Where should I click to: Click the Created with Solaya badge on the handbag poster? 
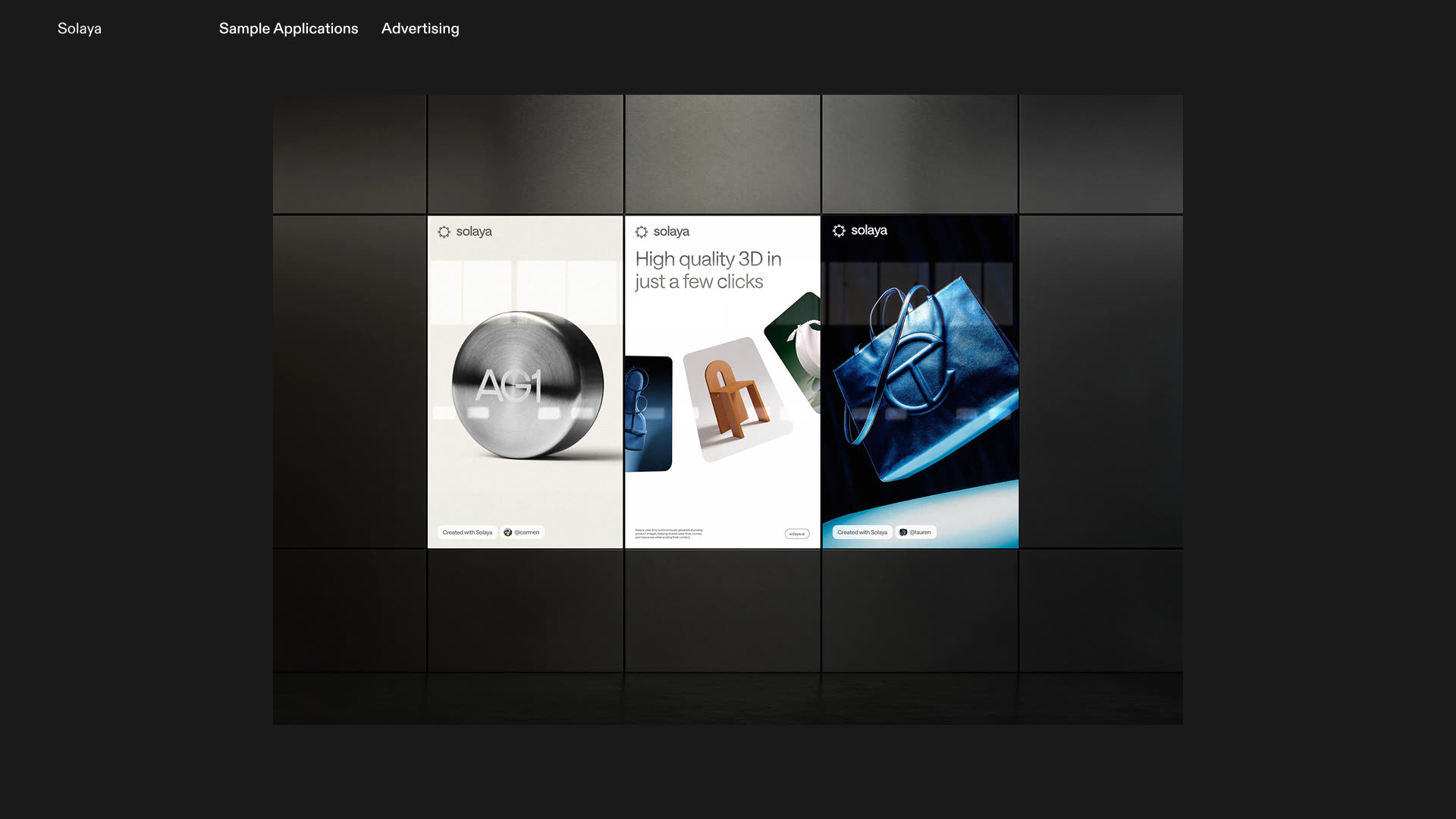point(862,532)
